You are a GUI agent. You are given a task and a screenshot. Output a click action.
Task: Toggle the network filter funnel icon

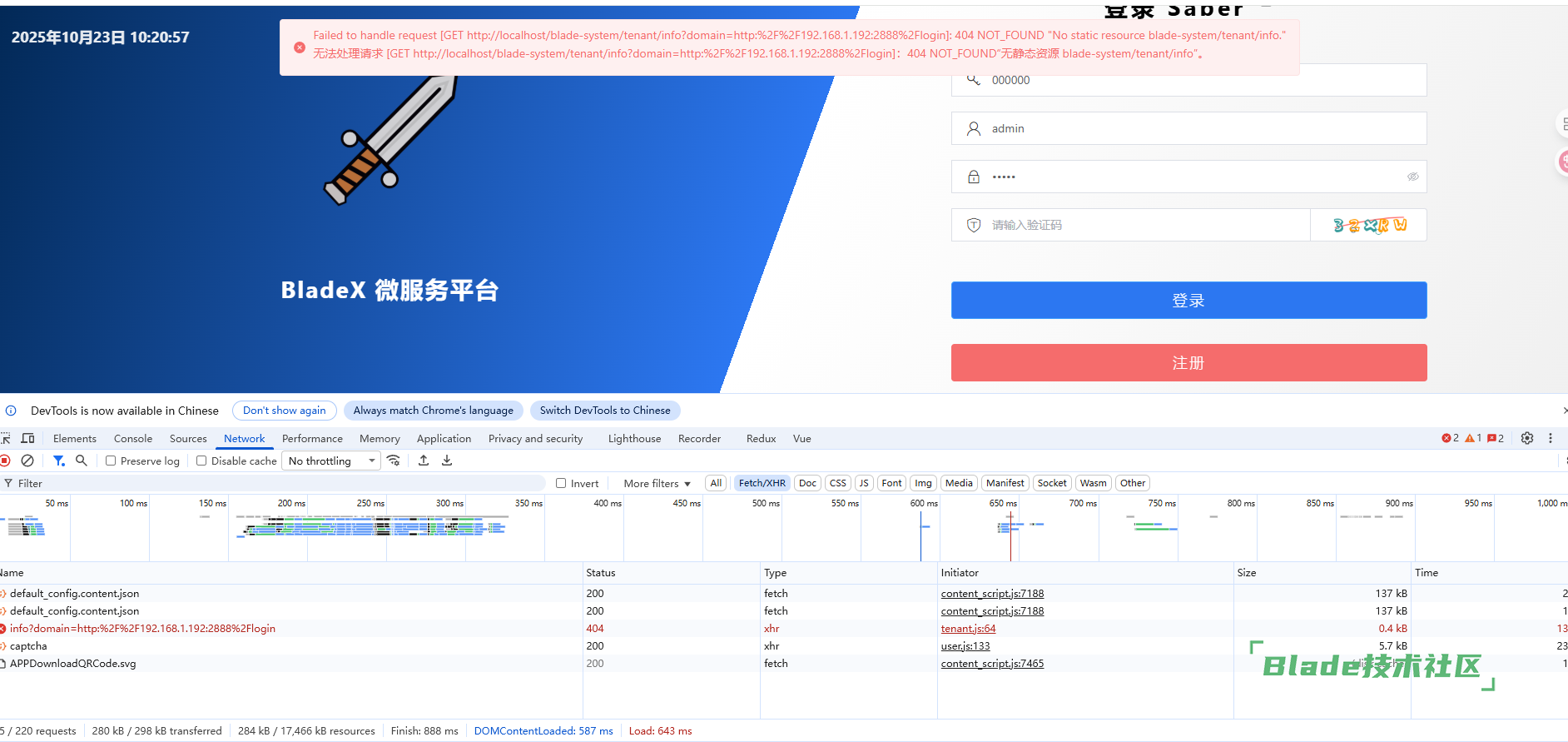pos(58,461)
